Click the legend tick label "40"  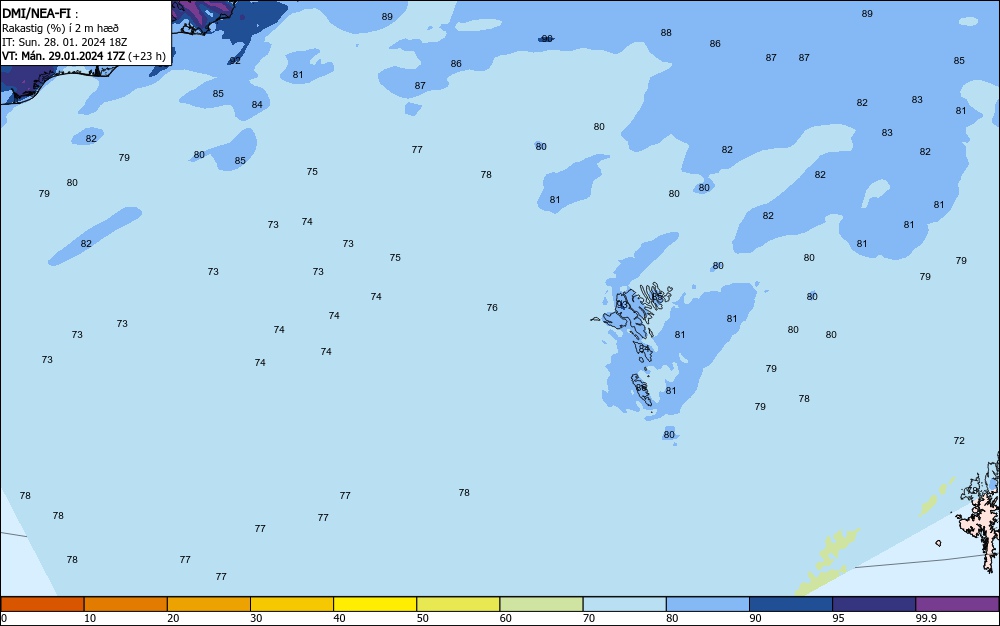click(x=339, y=618)
